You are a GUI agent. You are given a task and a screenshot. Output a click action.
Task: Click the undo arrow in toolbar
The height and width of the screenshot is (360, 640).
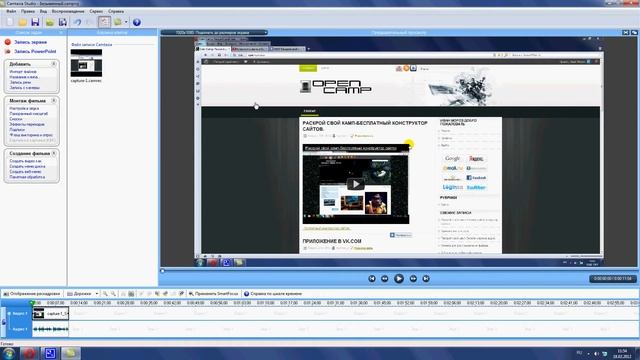(x=77, y=22)
